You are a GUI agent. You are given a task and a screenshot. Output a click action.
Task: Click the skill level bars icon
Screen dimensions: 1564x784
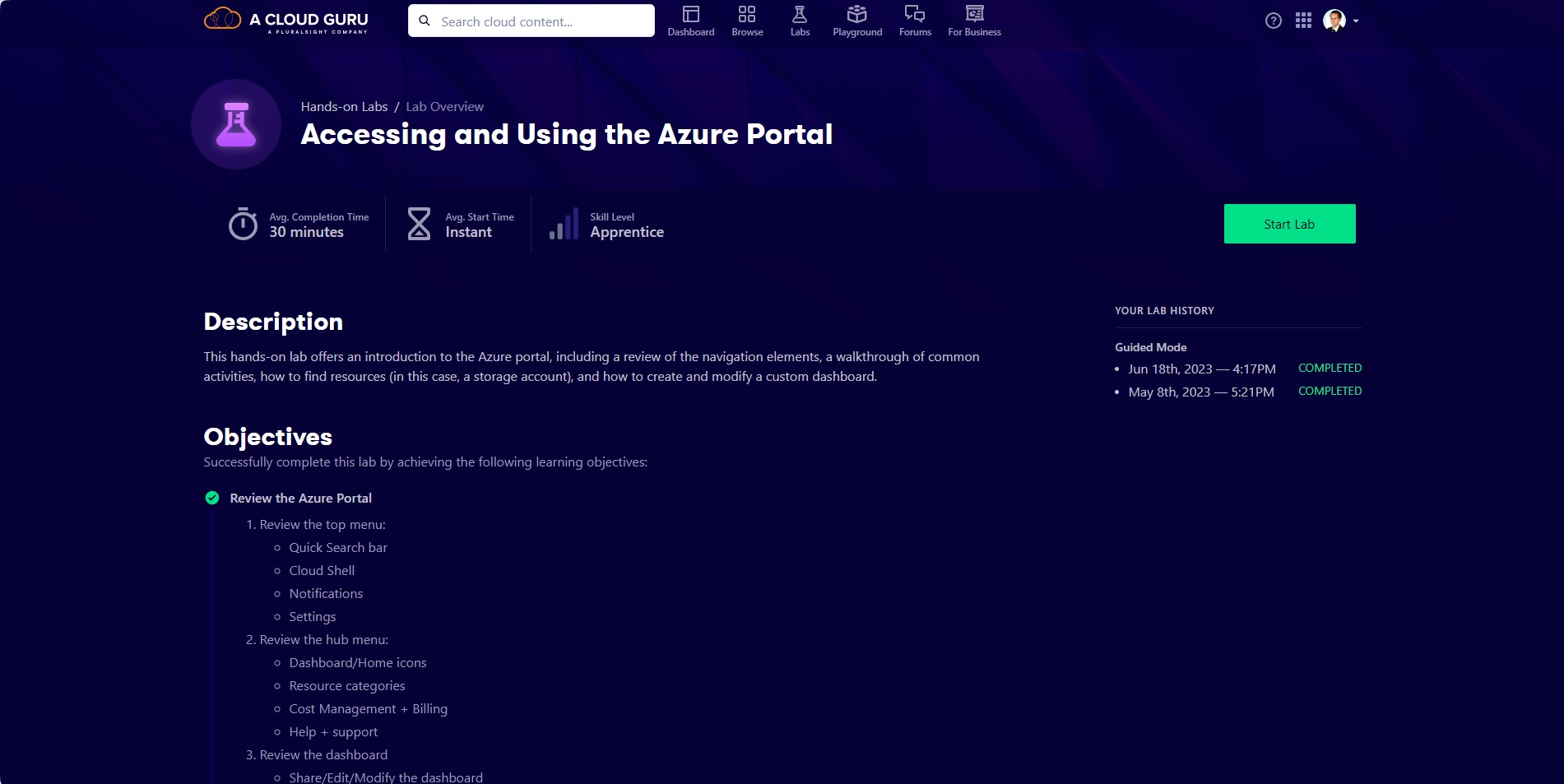click(564, 224)
